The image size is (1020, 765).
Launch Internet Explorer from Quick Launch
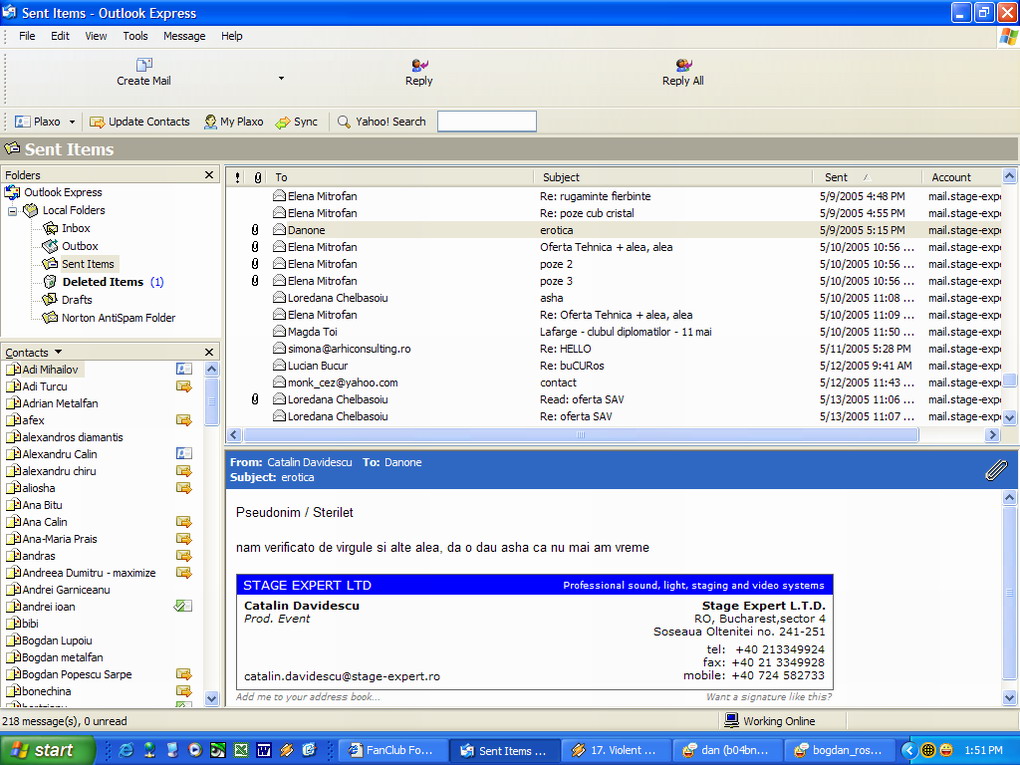tap(126, 750)
